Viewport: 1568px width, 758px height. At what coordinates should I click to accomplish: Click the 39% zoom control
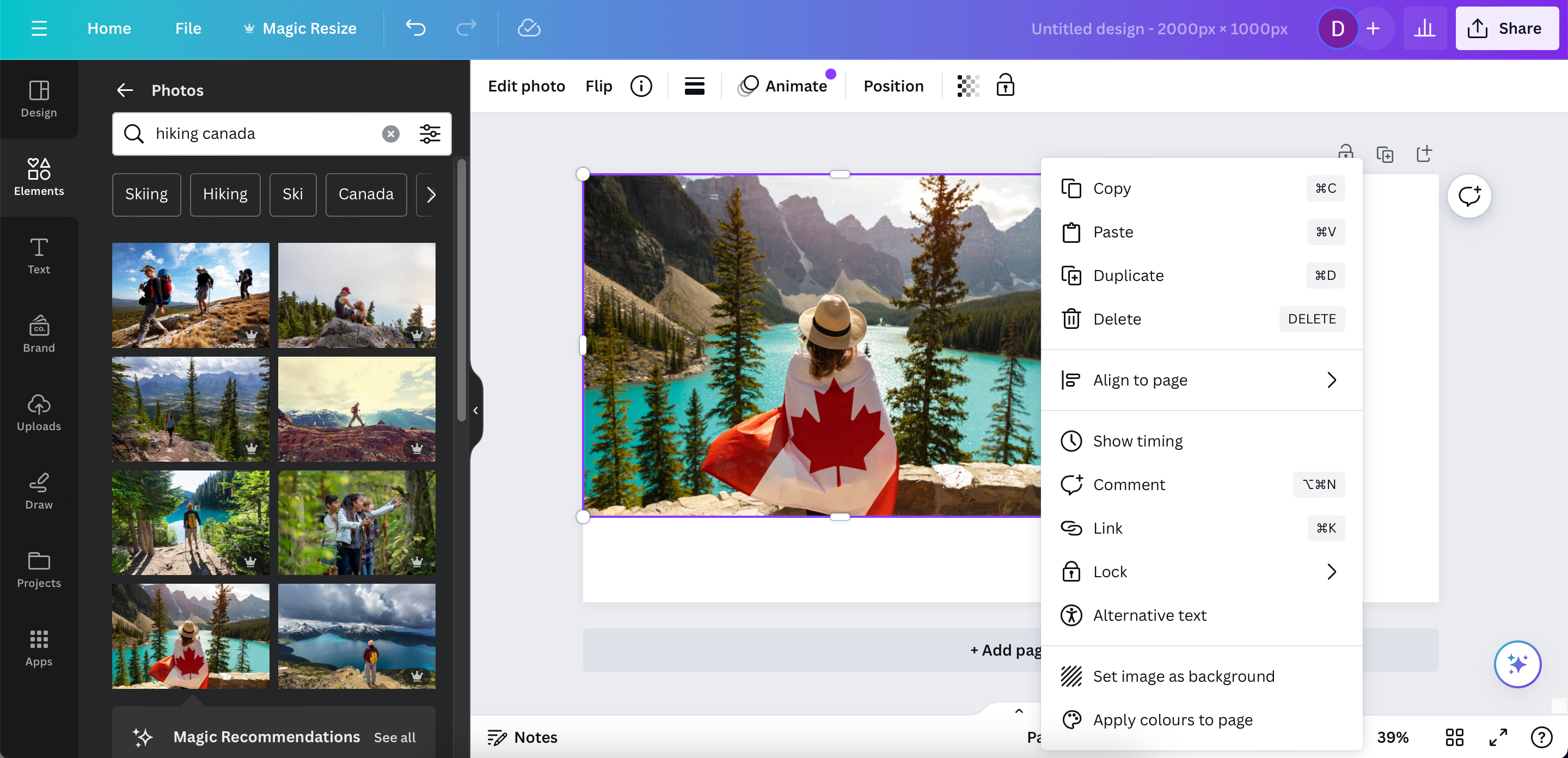(1393, 737)
